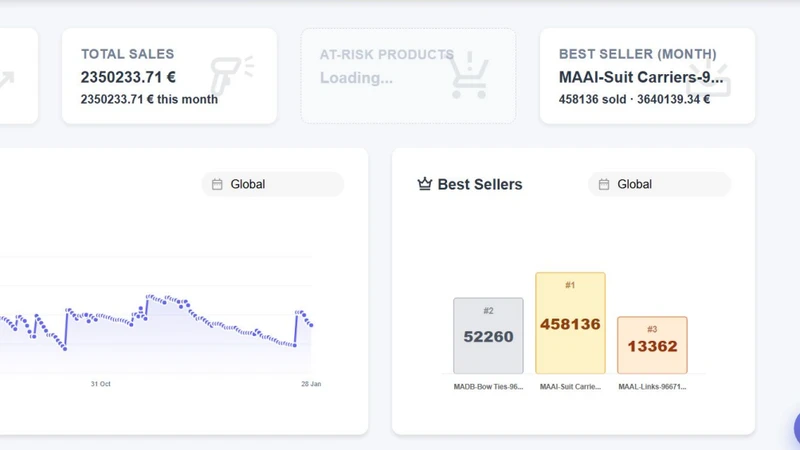Click the 458136 sold · 3640139.34 € text
This screenshot has height=450, width=800.
click(634, 99)
